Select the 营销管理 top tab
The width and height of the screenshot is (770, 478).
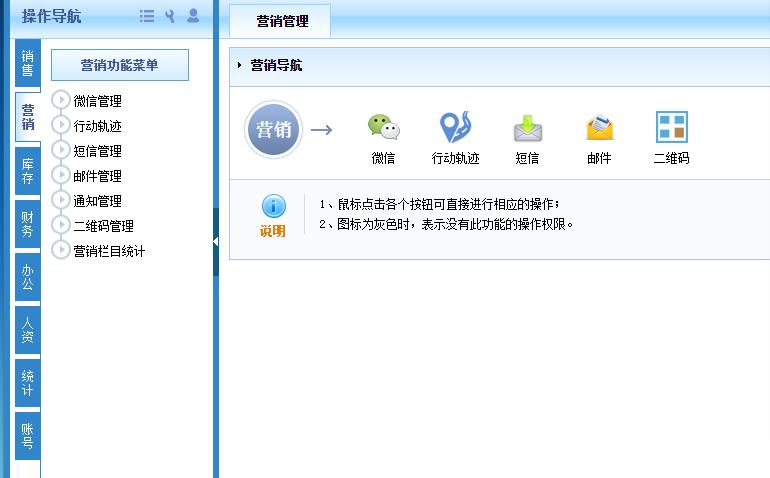coord(282,21)
